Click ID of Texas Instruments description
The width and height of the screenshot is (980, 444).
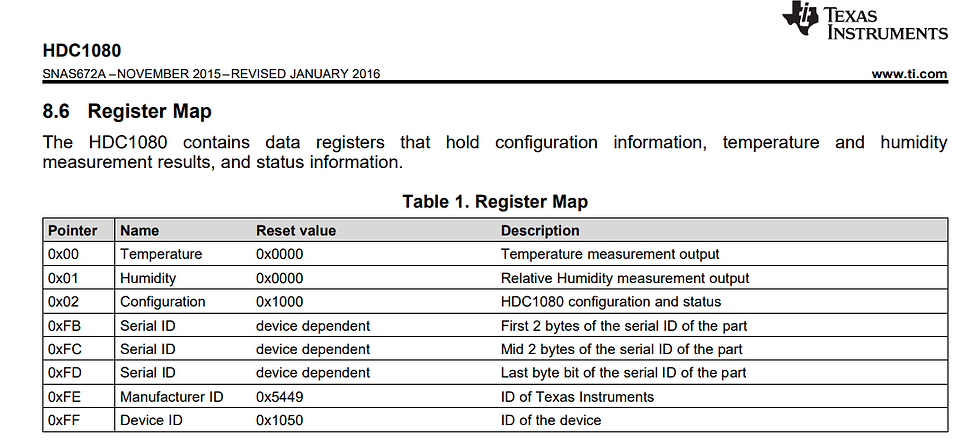[x=578, y=396]
